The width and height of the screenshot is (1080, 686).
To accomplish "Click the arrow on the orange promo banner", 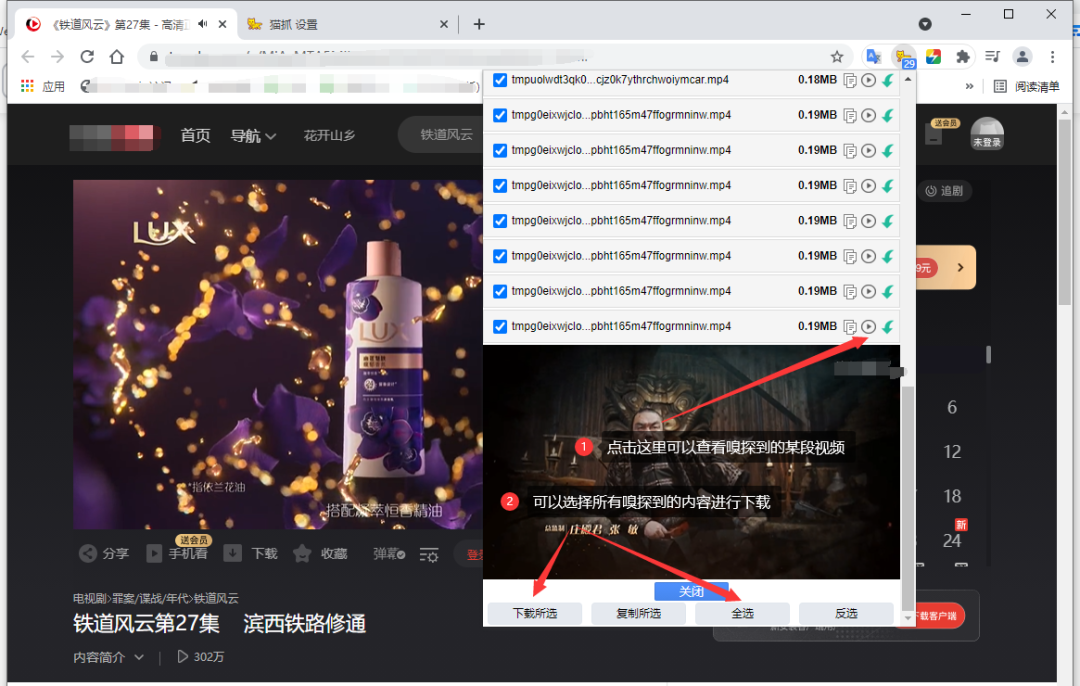I will point(960,267).
